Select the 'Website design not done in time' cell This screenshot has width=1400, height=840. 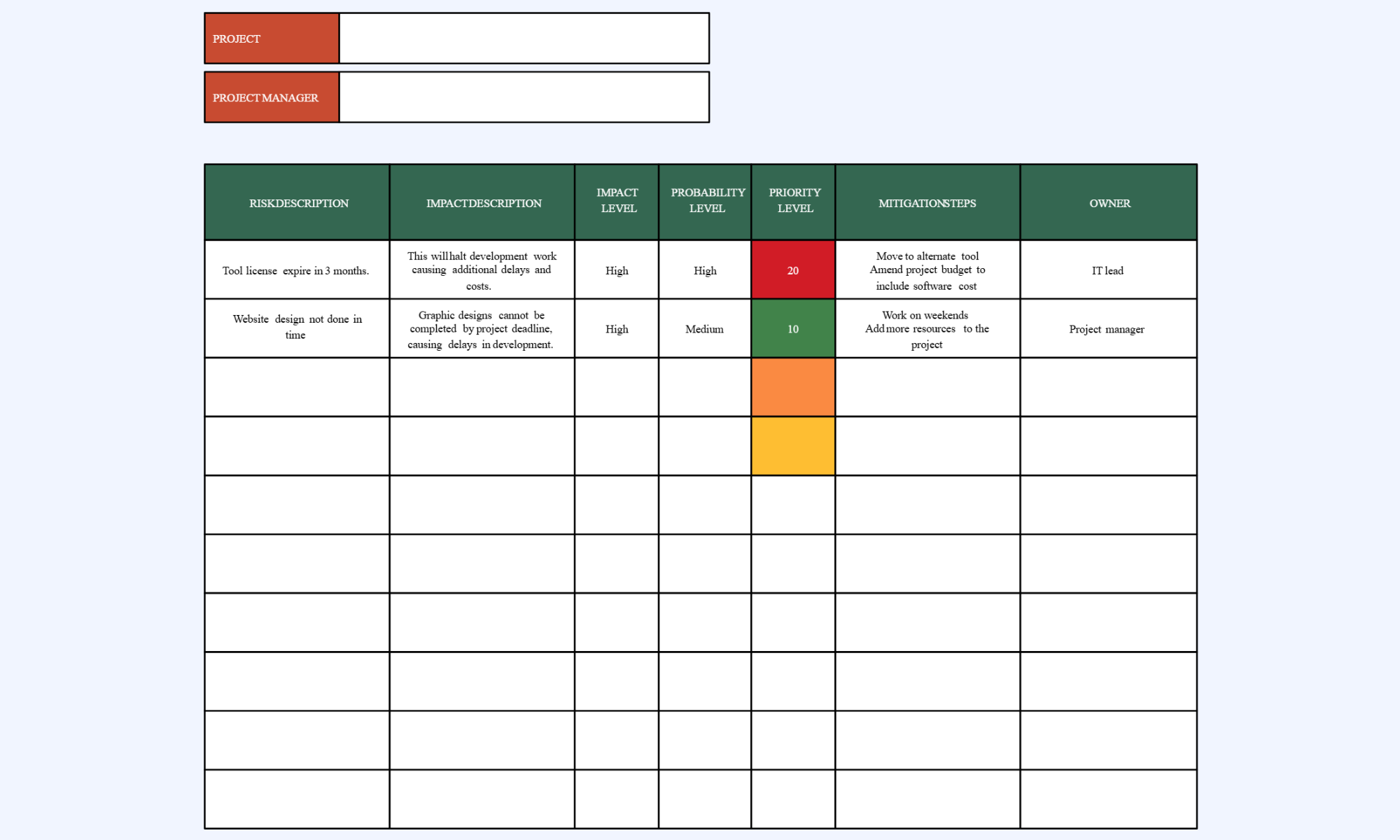pos(297,329)
